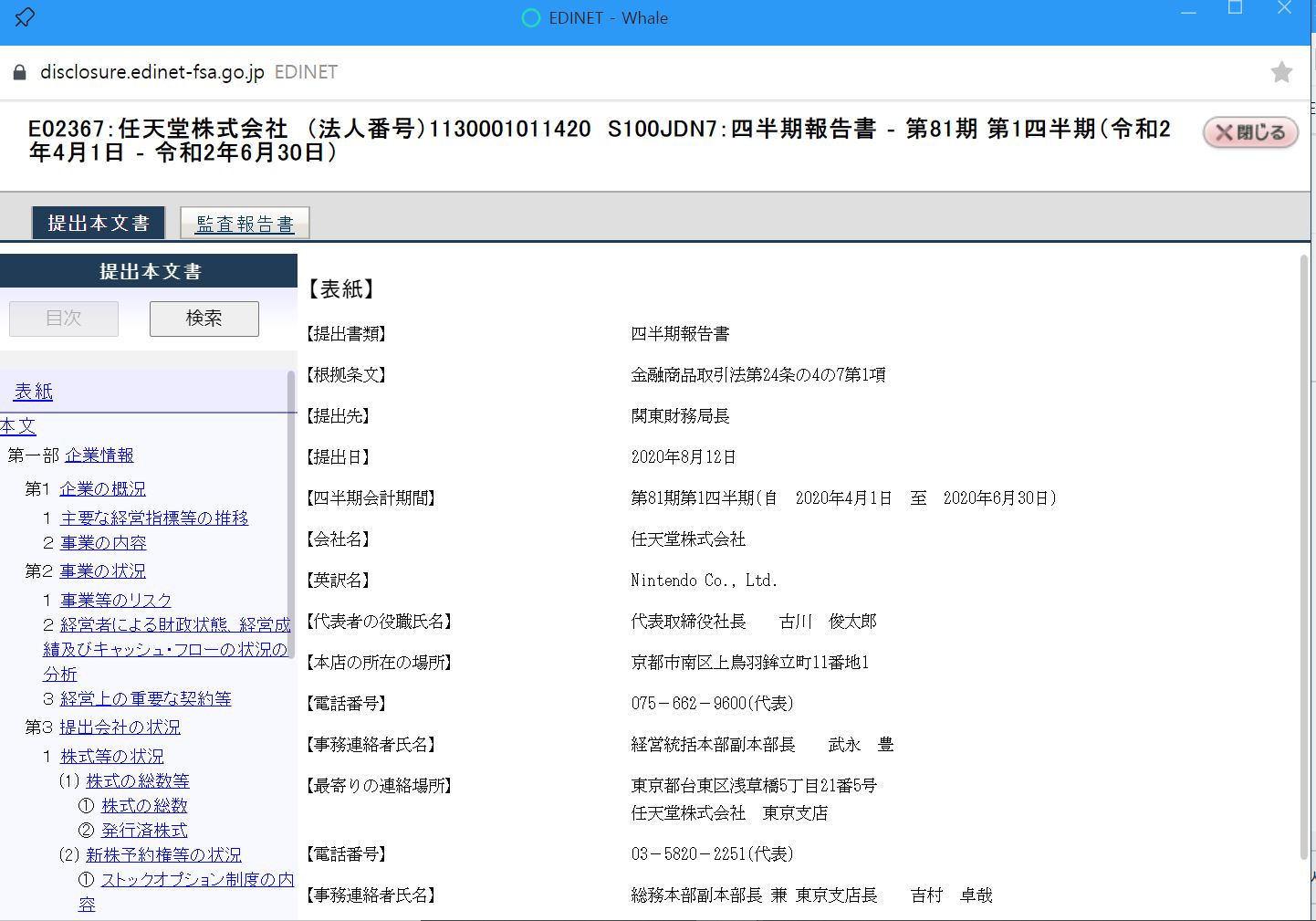This screenshot has width=1316, height=921.
Task: Open the 企業情報 link
Action: pyautogui.click(x=99, y=455)
